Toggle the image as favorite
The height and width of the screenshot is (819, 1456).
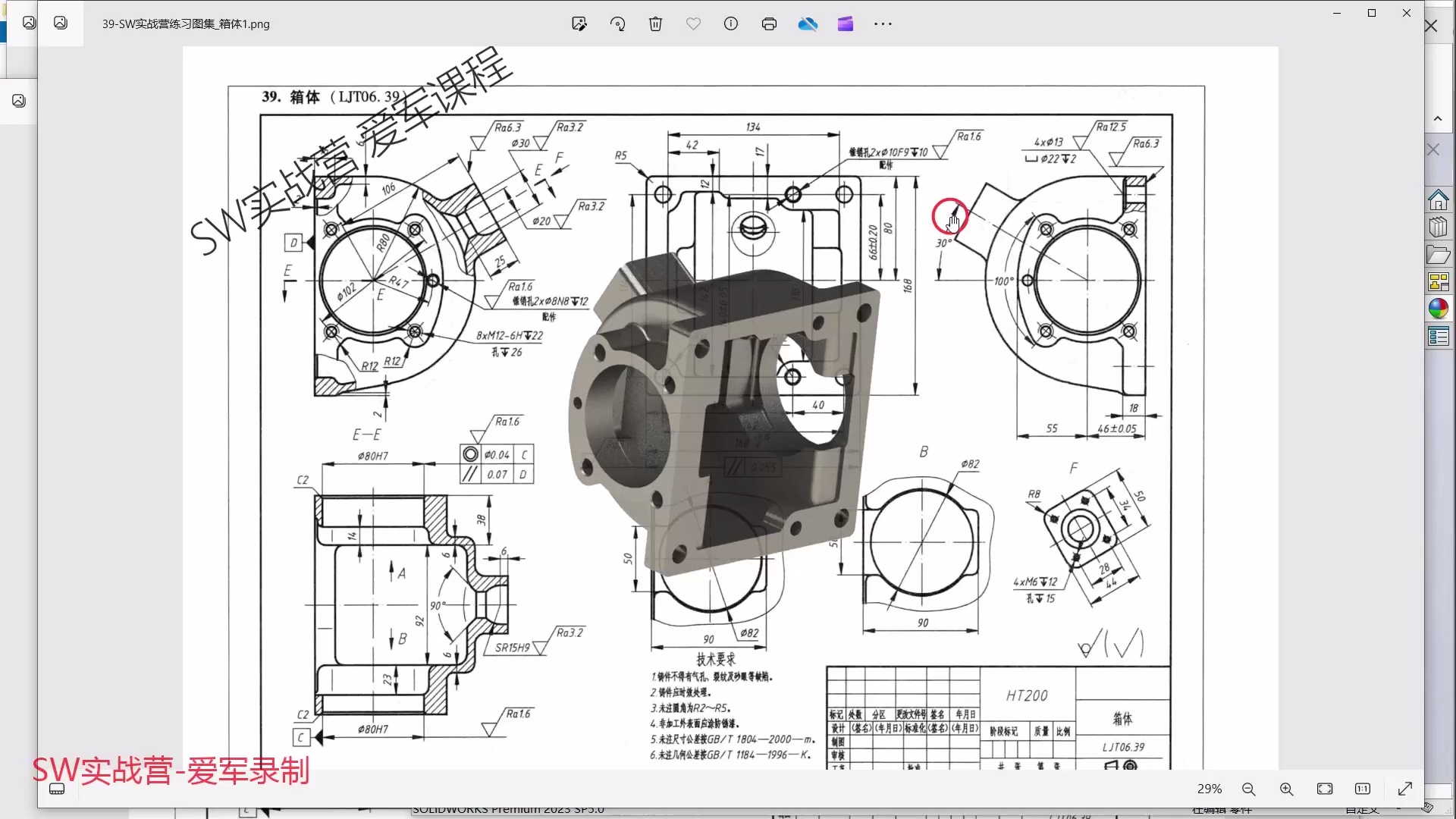[x=693, y=24]
